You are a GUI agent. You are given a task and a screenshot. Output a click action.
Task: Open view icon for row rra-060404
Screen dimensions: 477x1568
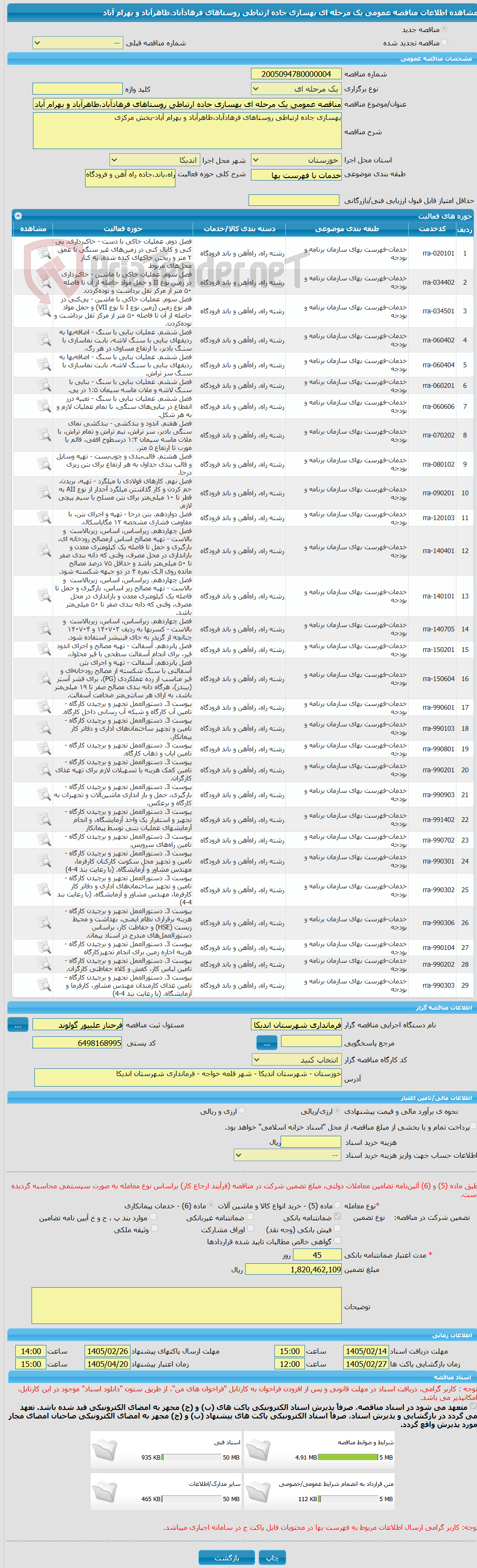click(44, 364)
